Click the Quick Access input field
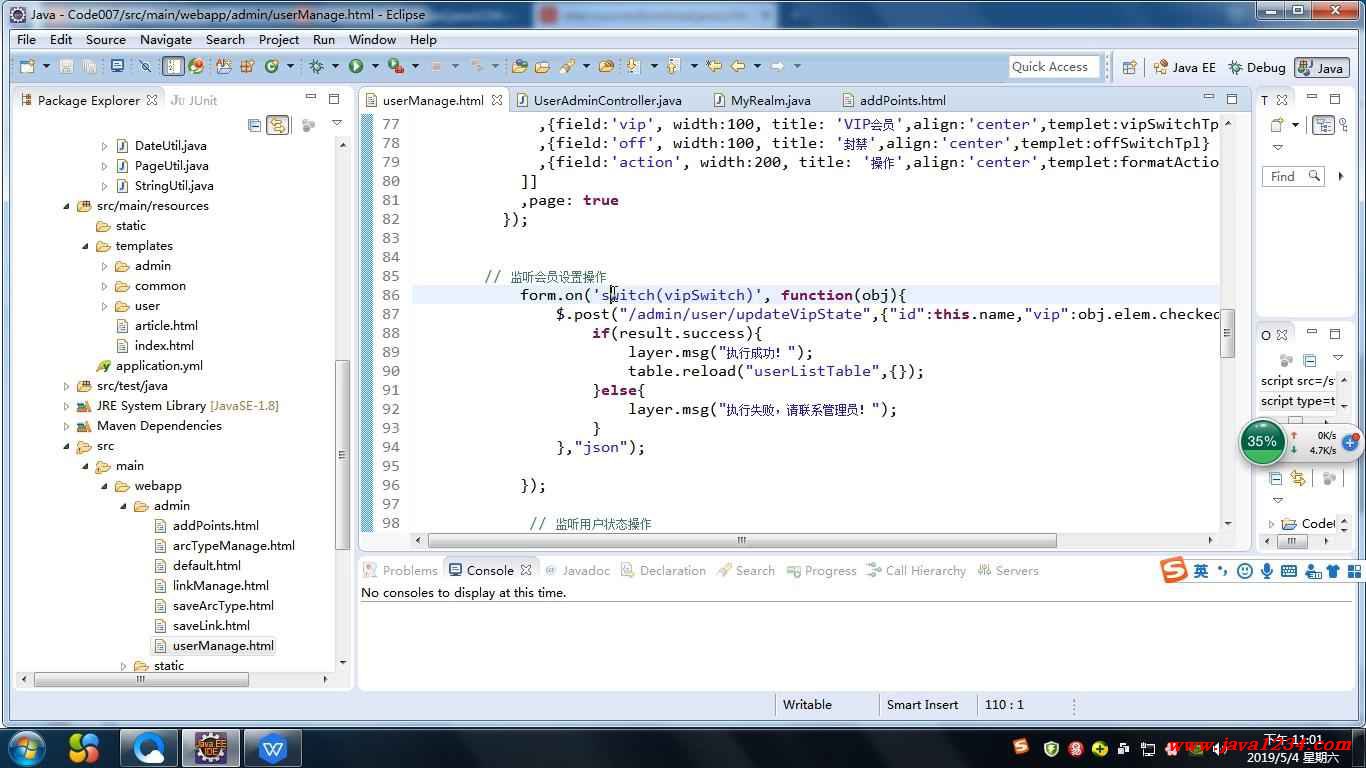This screenshot has height=768, width=1366. 1052,67
